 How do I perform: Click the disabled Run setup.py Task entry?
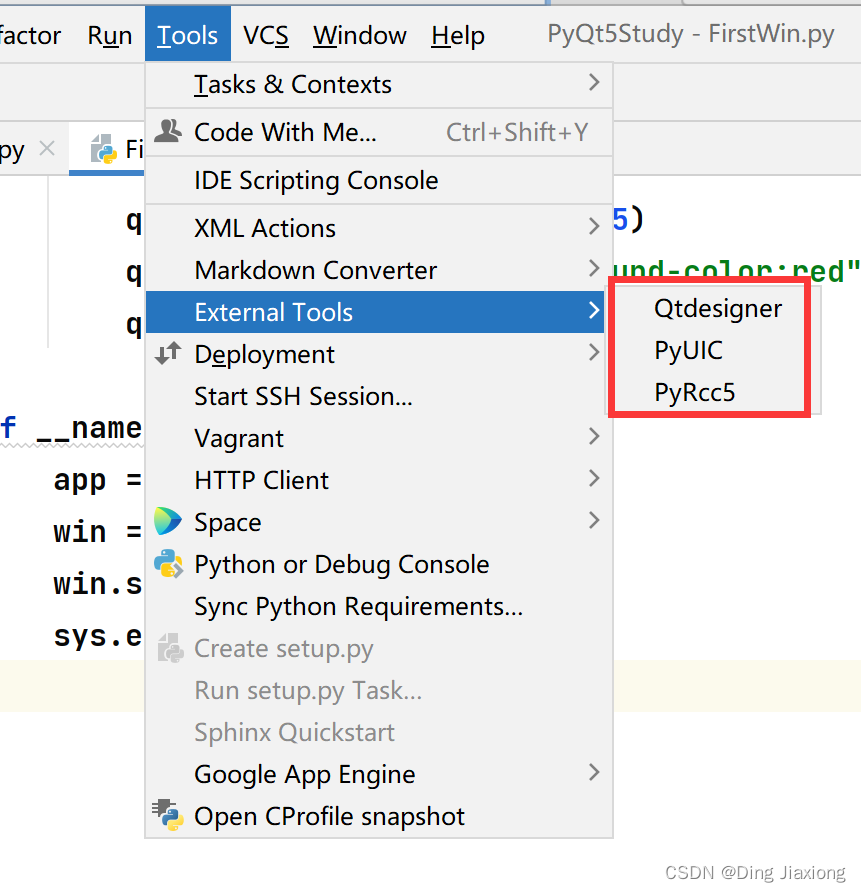(x=379, y=691)
